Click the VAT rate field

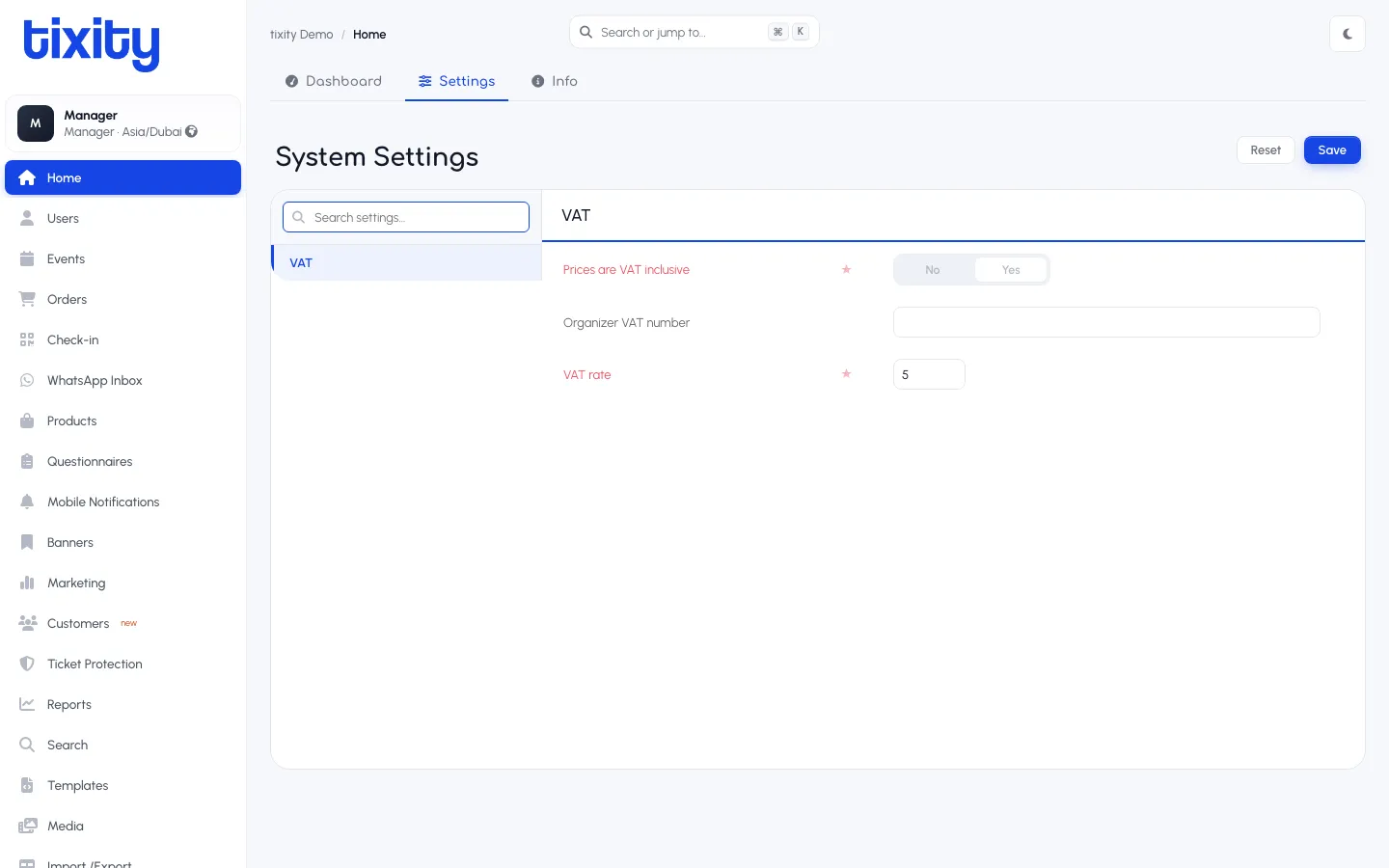(929, 374)
